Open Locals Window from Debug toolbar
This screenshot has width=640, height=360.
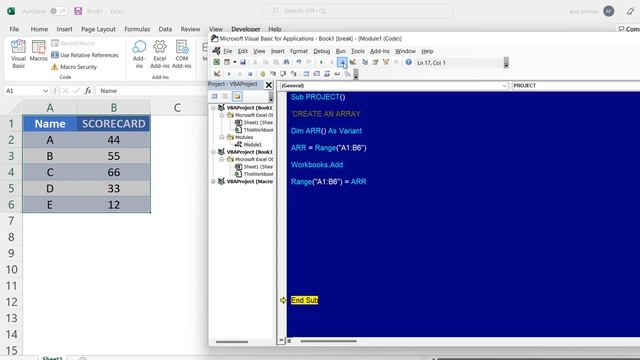point(306,74)
